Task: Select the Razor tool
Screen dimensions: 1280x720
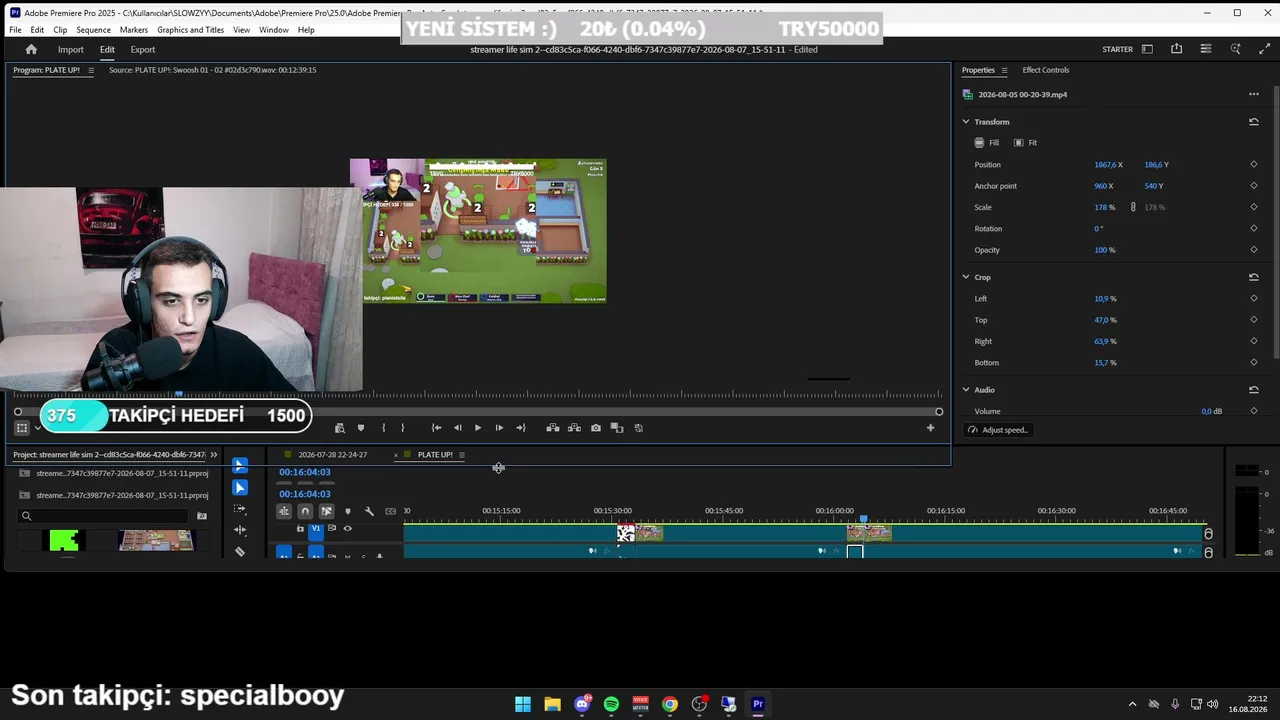Action: tap(240, 551)
